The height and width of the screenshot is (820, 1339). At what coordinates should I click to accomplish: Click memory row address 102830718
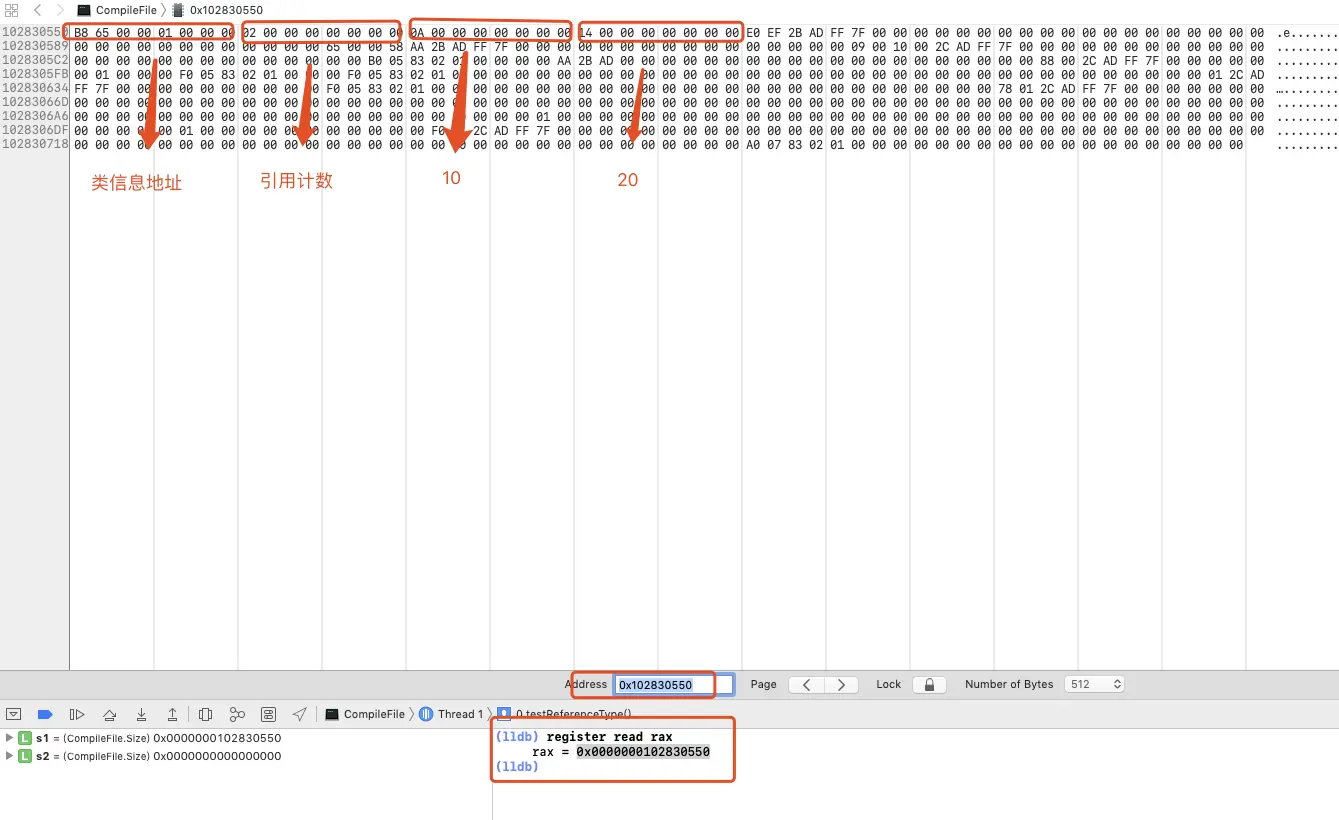tap(35, 145)
